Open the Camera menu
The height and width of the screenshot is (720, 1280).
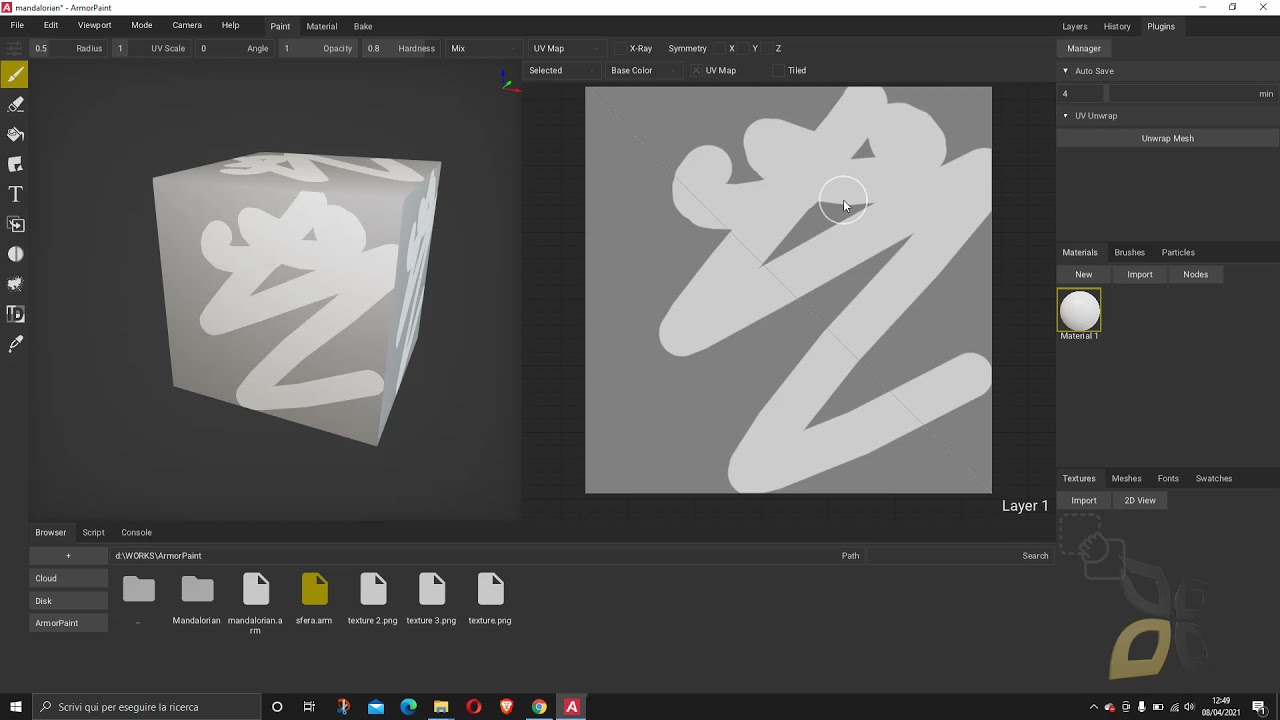[x=187, y=25]
